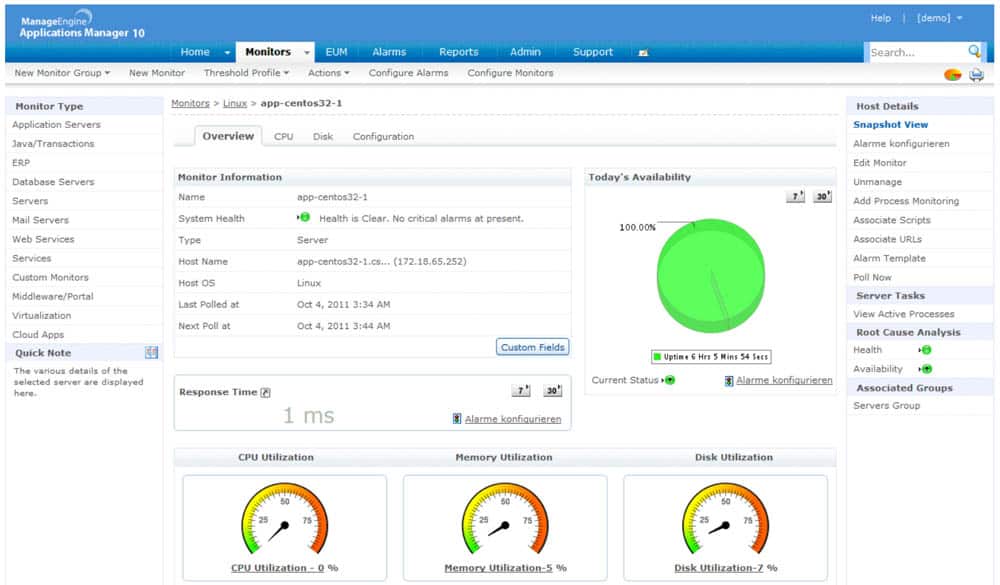
Task: Show 7-day availability history icon
Action: click(795, 196)
